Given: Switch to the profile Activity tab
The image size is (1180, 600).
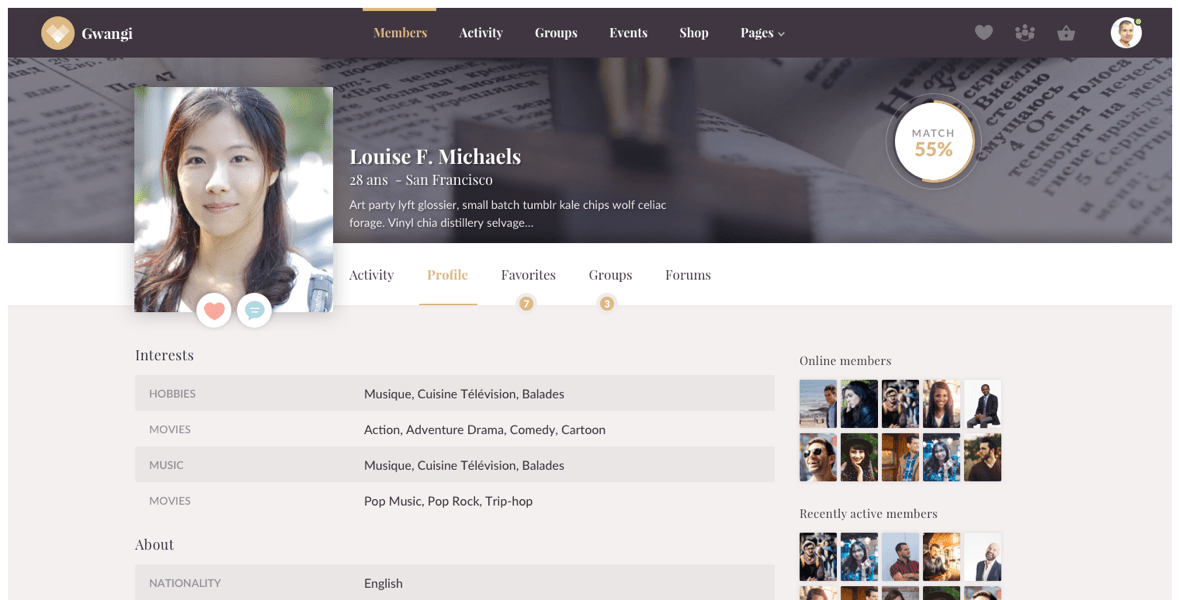Looking at the screenshot, I should [371, 275].
